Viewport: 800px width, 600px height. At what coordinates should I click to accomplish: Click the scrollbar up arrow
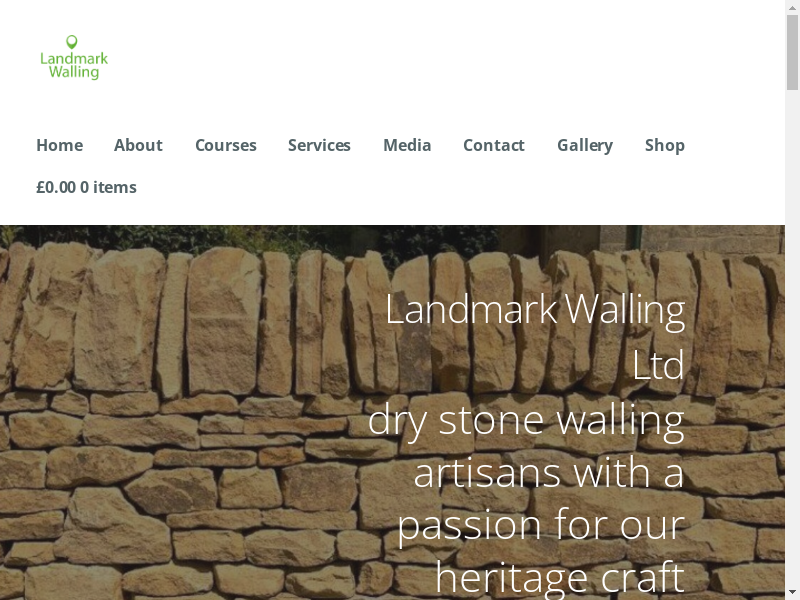coord(792,7)
